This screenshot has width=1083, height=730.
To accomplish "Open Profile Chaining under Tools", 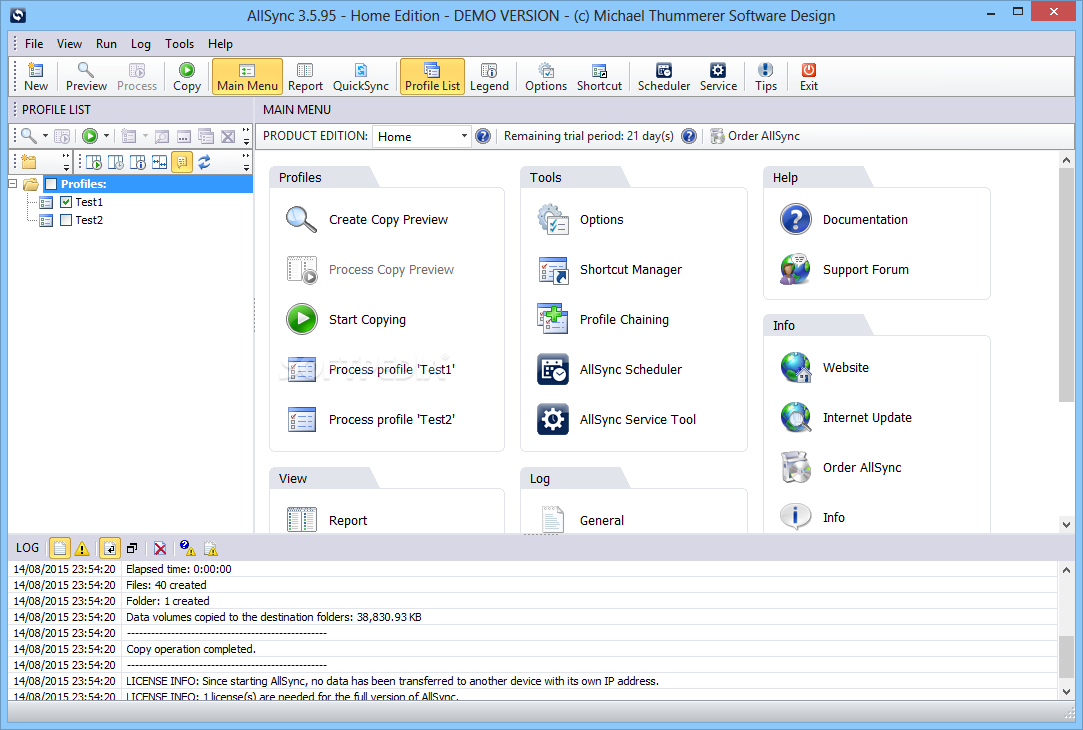I will (x=603, y=319).
